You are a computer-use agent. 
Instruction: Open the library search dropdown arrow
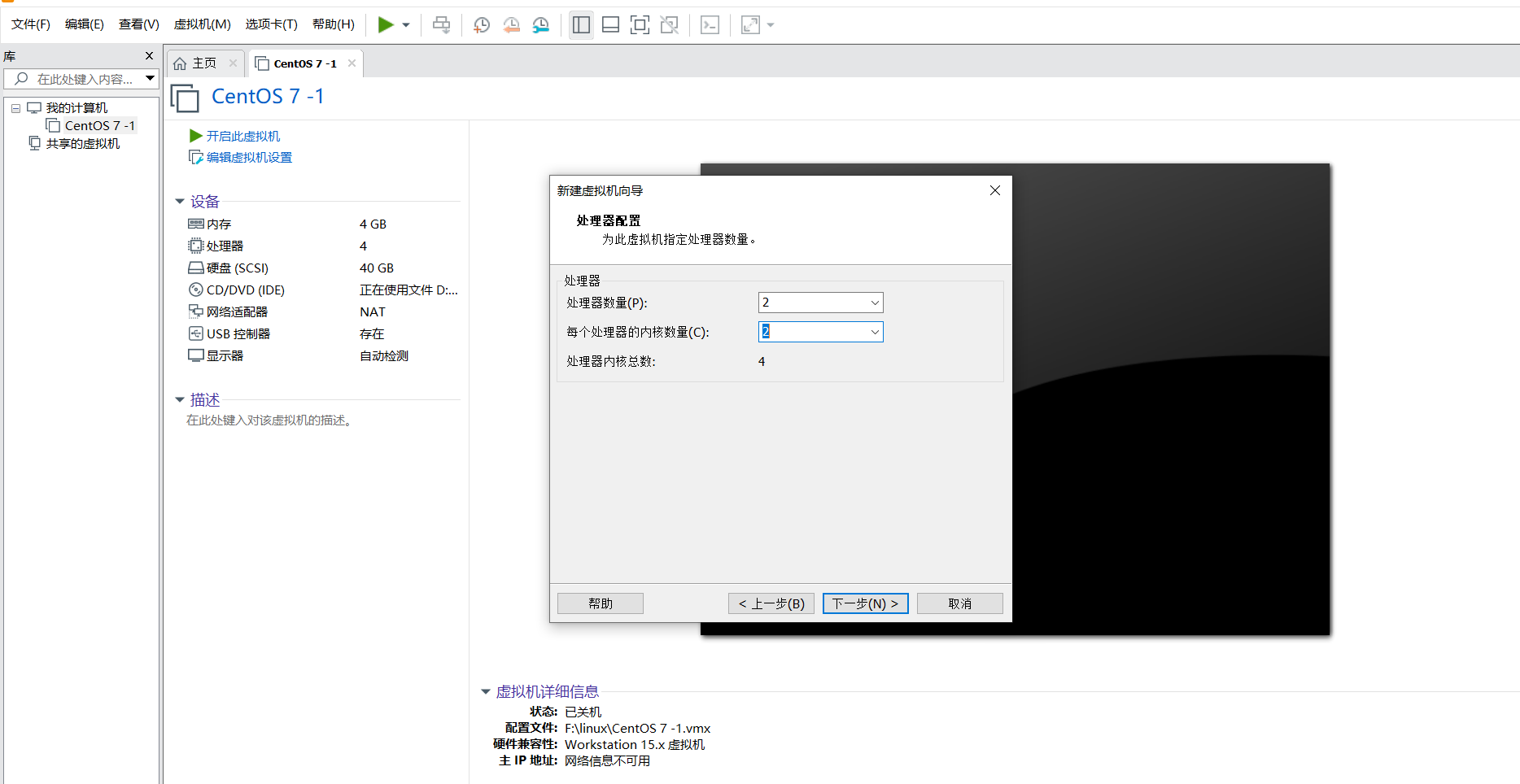[x=150, y=79]
